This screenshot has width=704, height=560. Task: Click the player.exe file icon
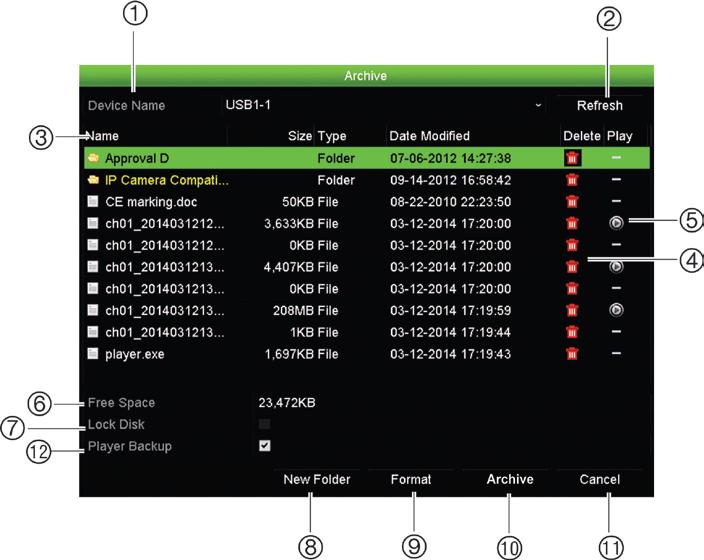pyautogui.click(x=93, y=353)
